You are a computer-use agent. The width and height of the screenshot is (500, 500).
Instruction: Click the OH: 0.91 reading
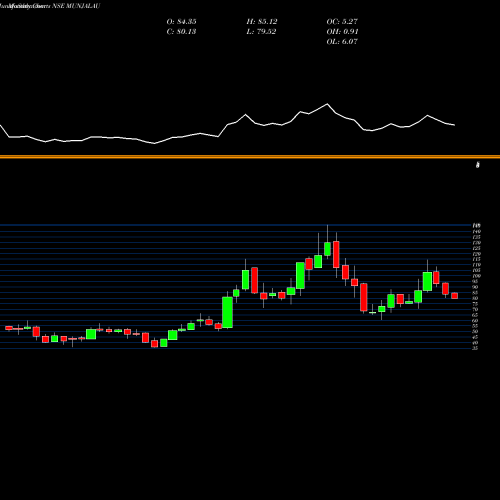click(342, 32)
